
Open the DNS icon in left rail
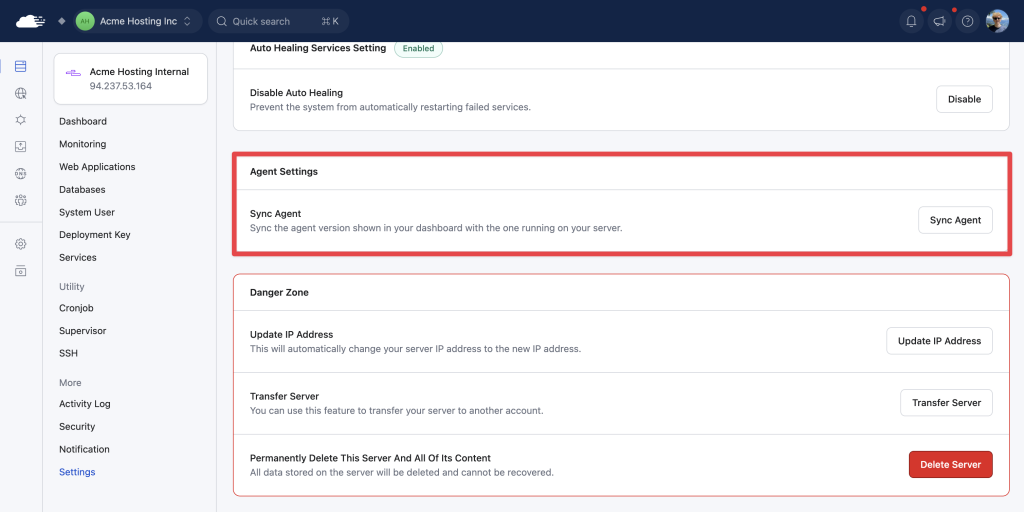coord(20,173)
